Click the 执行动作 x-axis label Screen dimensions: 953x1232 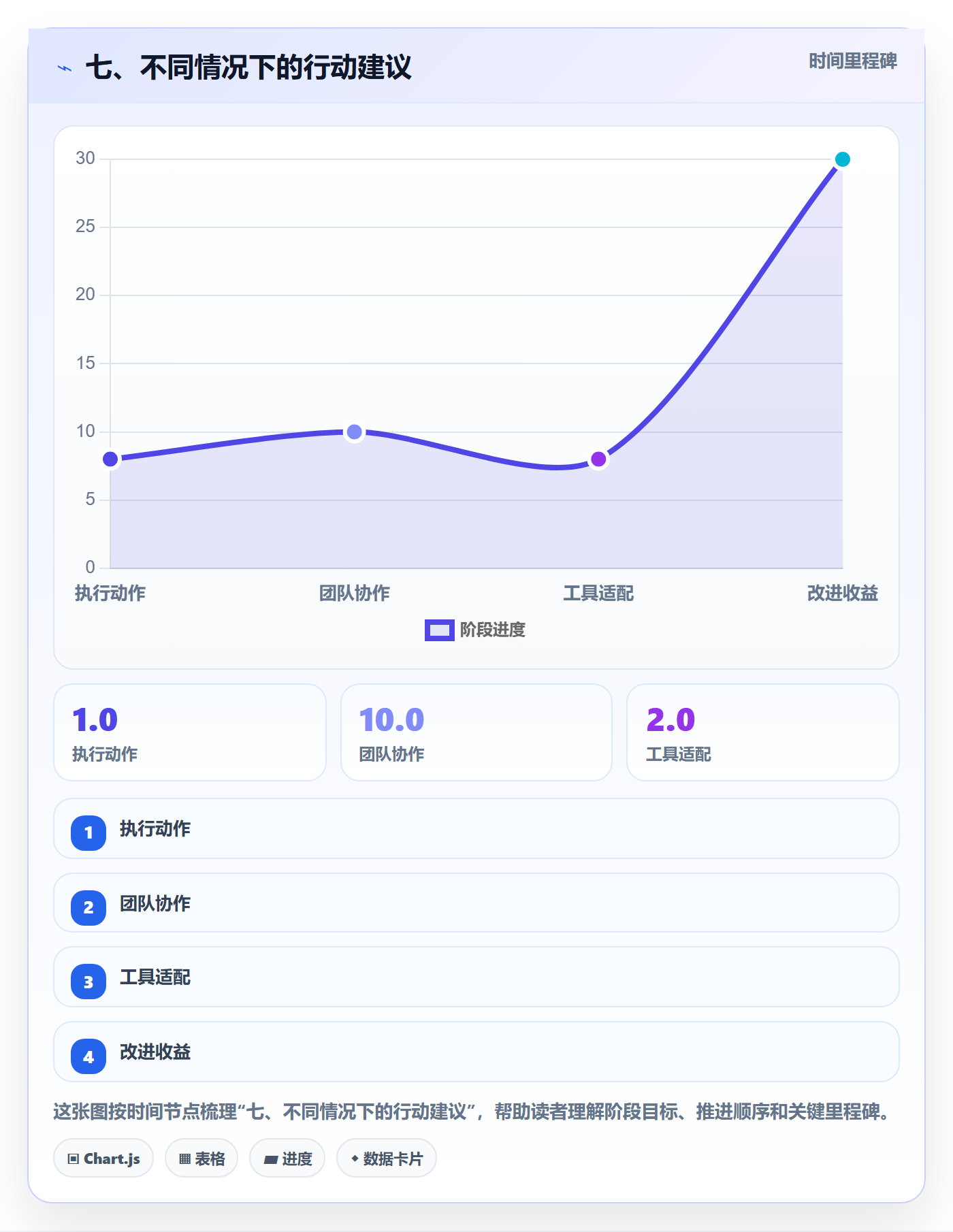click(x=110, y=594)
